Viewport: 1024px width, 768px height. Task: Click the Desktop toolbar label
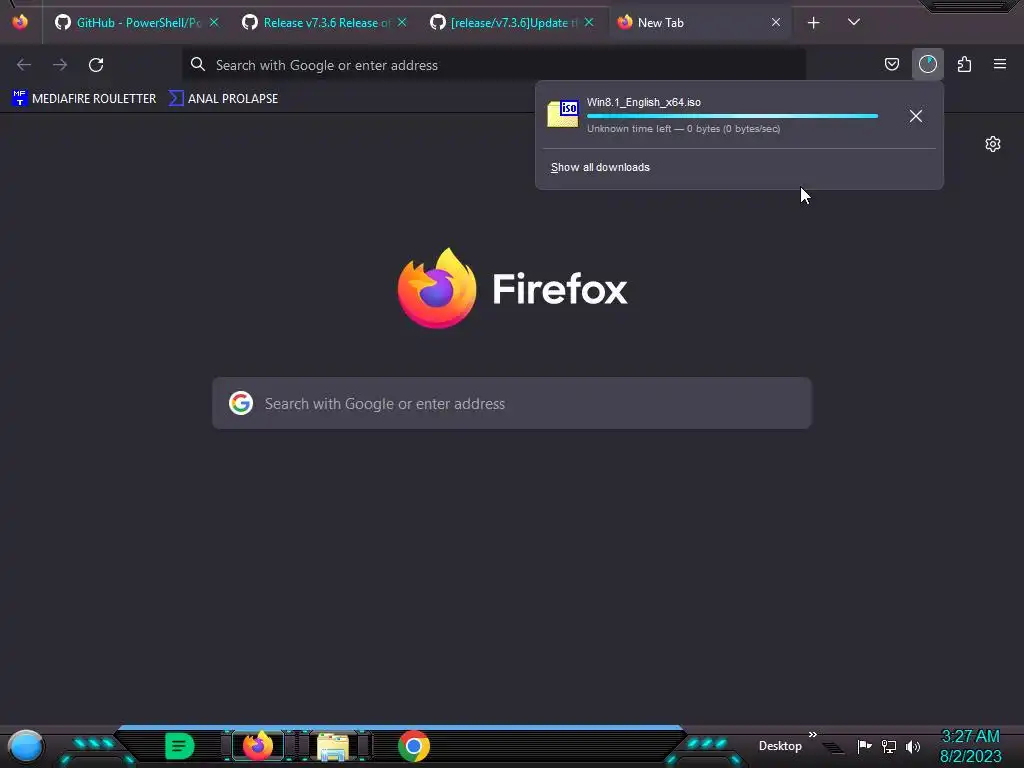point(780,746)
